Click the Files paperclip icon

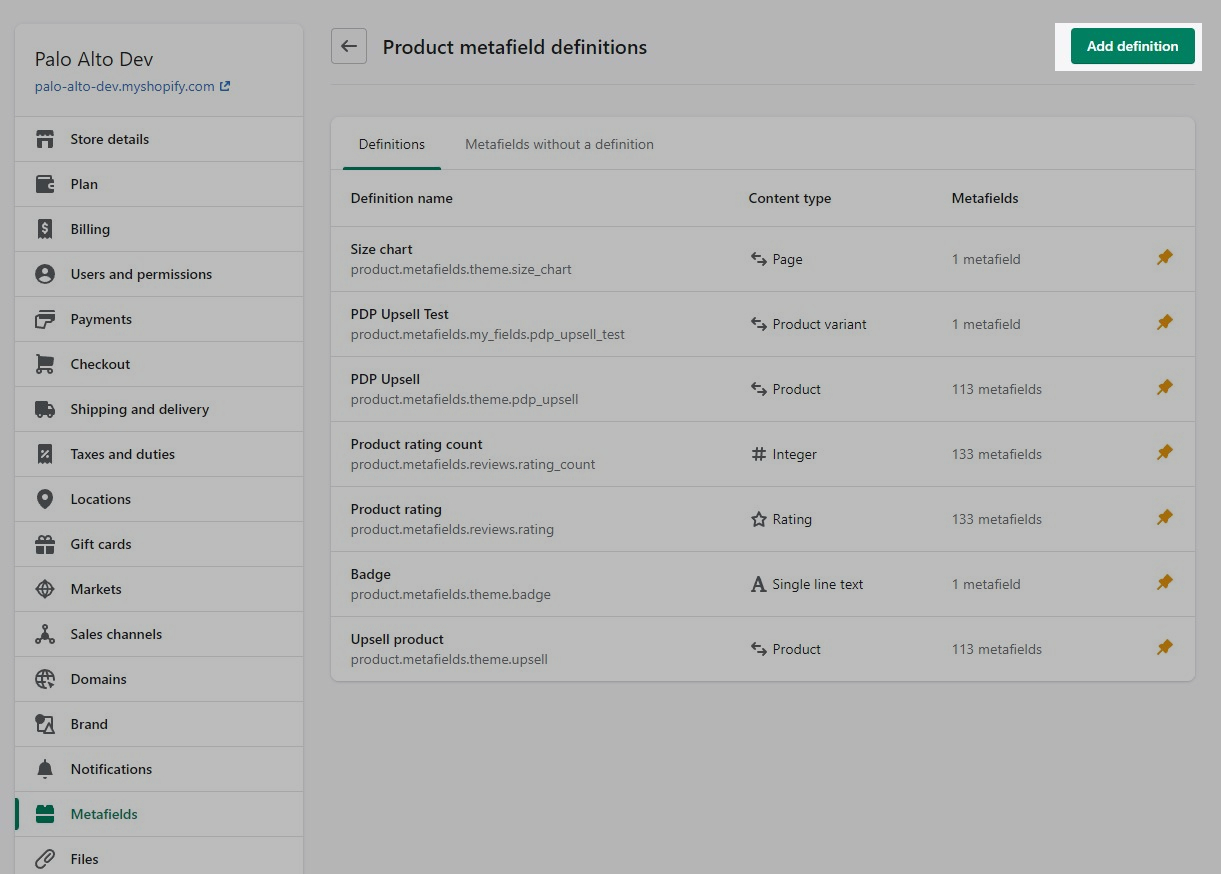pos(45,859)
